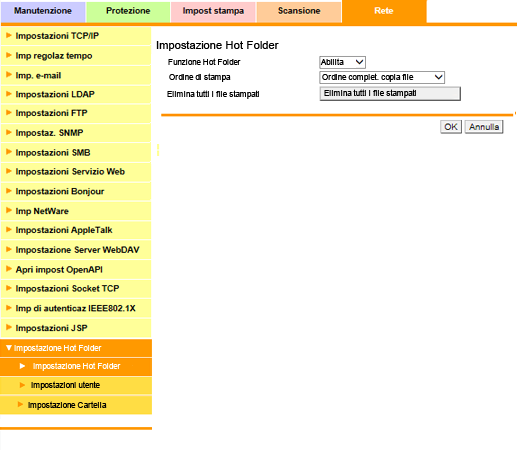Open Impostazioni Servizio Web menu
517x450 pixels.
click(76, 172)
